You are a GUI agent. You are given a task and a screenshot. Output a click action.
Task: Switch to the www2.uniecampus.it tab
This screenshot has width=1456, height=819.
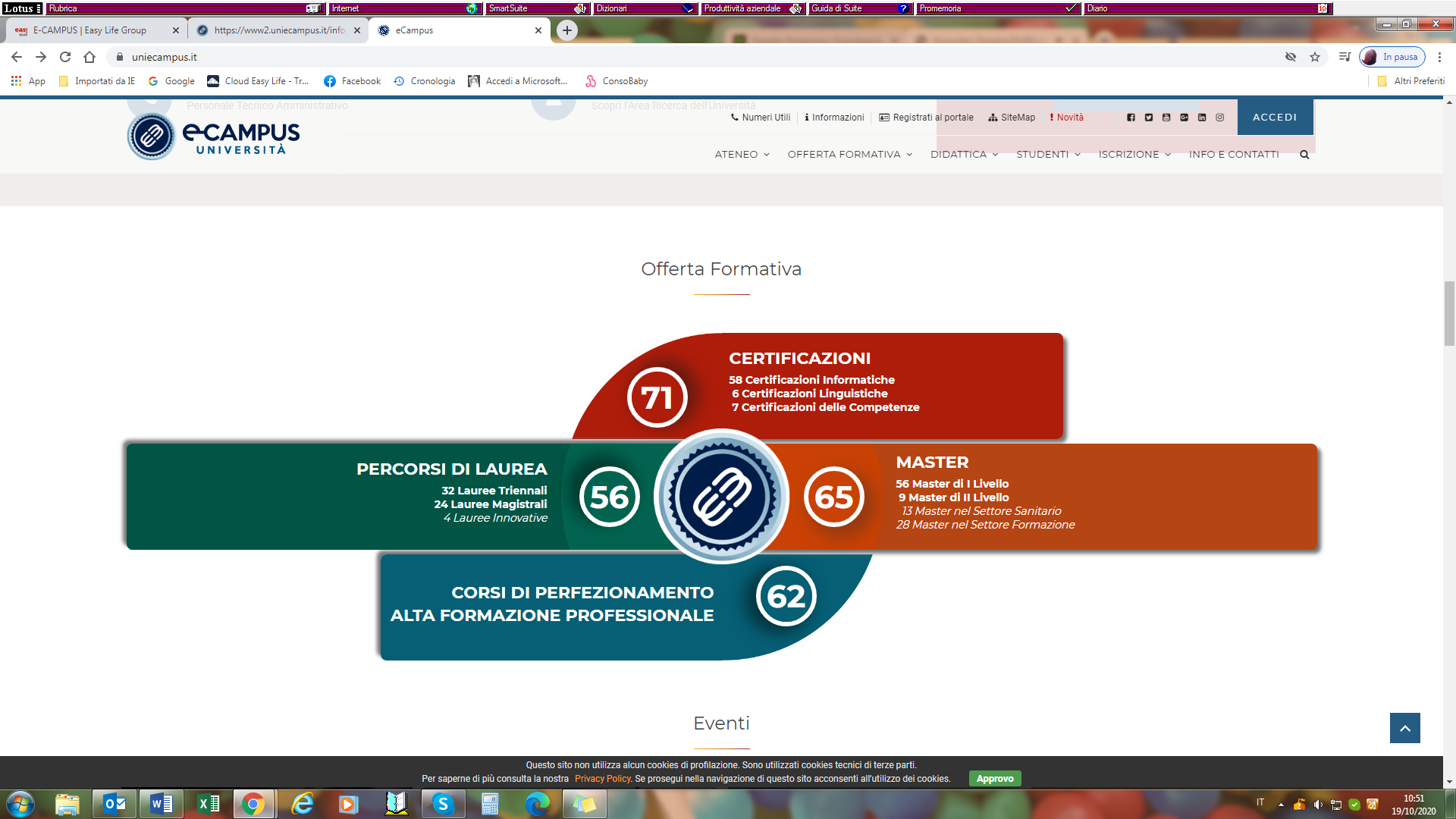278,30
